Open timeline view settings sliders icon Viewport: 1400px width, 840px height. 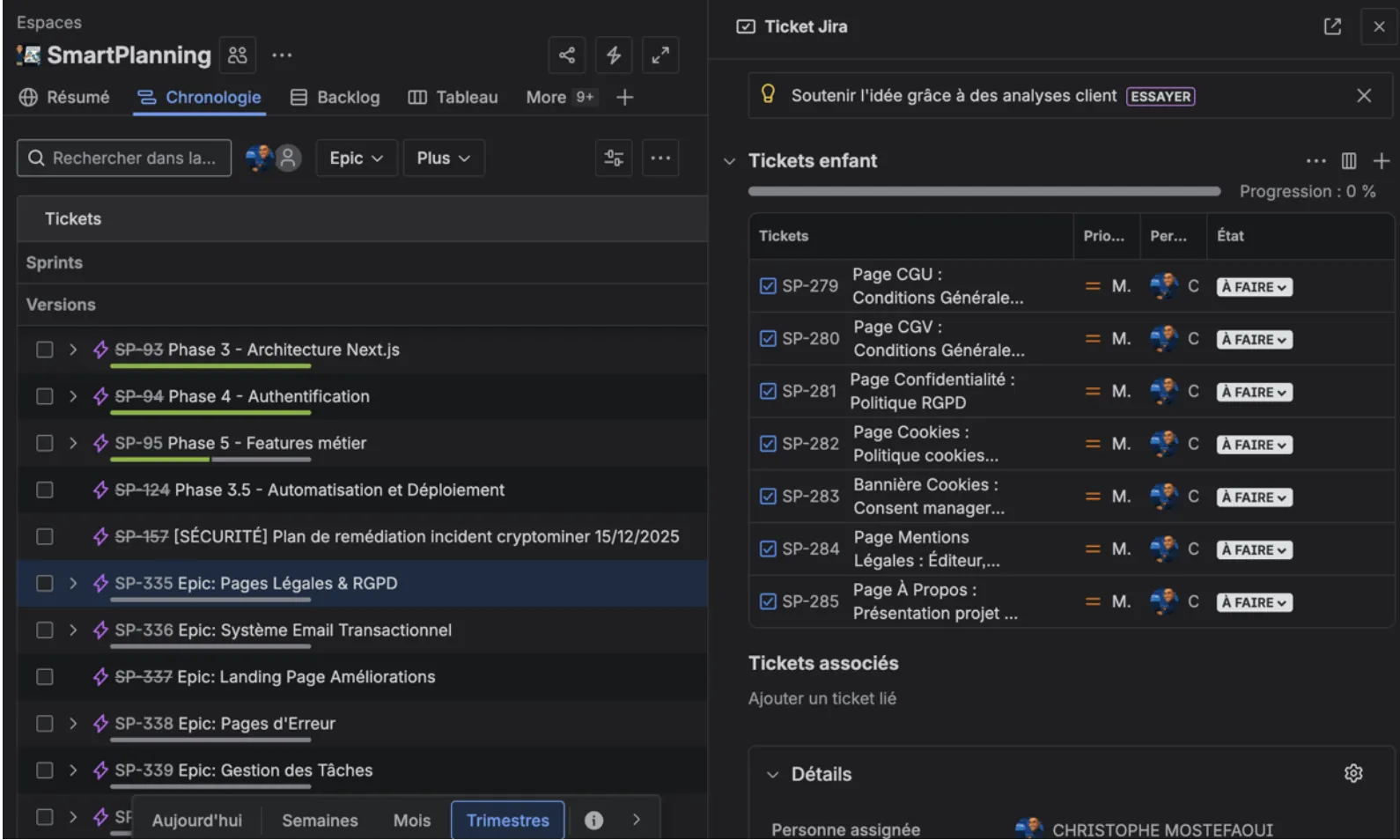[x=614, y=158]
